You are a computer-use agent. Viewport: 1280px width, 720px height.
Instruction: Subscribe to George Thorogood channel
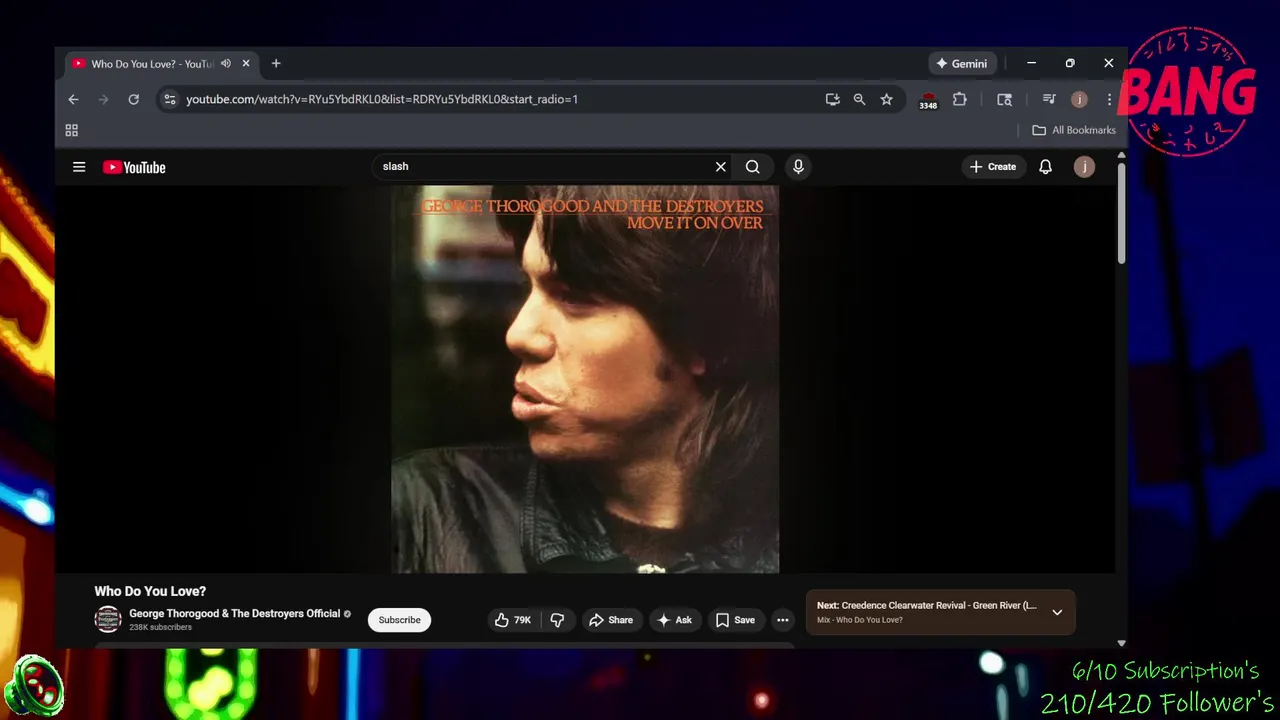point(399,620)
